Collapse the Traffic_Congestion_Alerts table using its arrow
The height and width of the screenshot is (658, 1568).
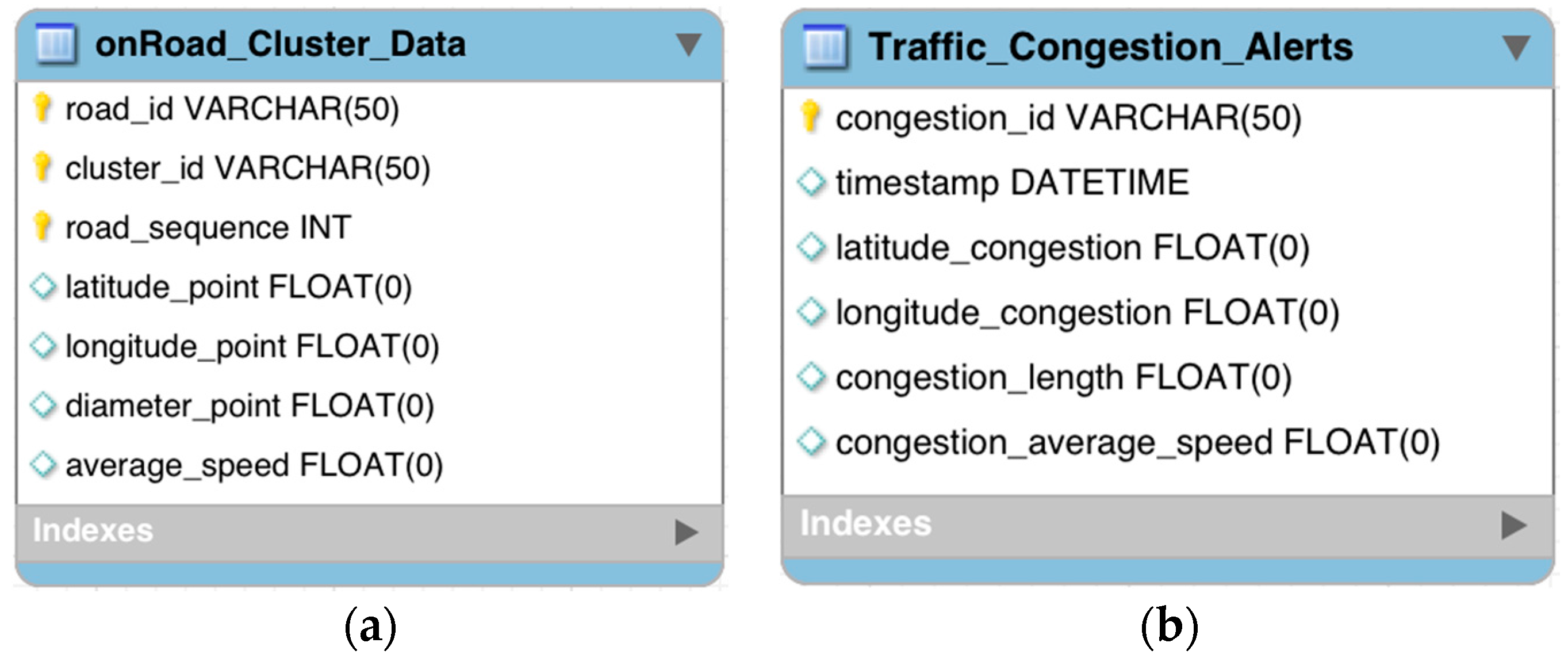pos(1516,48)
